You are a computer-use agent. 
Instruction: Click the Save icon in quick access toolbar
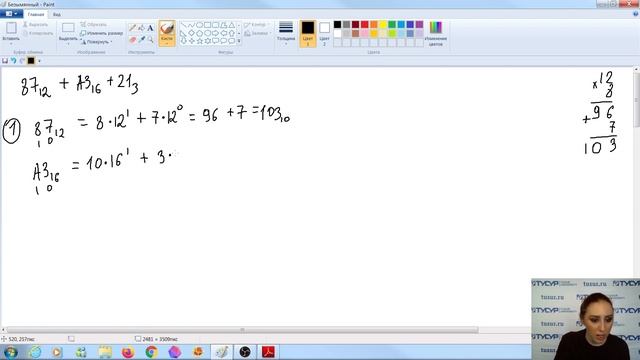(5, 61)
